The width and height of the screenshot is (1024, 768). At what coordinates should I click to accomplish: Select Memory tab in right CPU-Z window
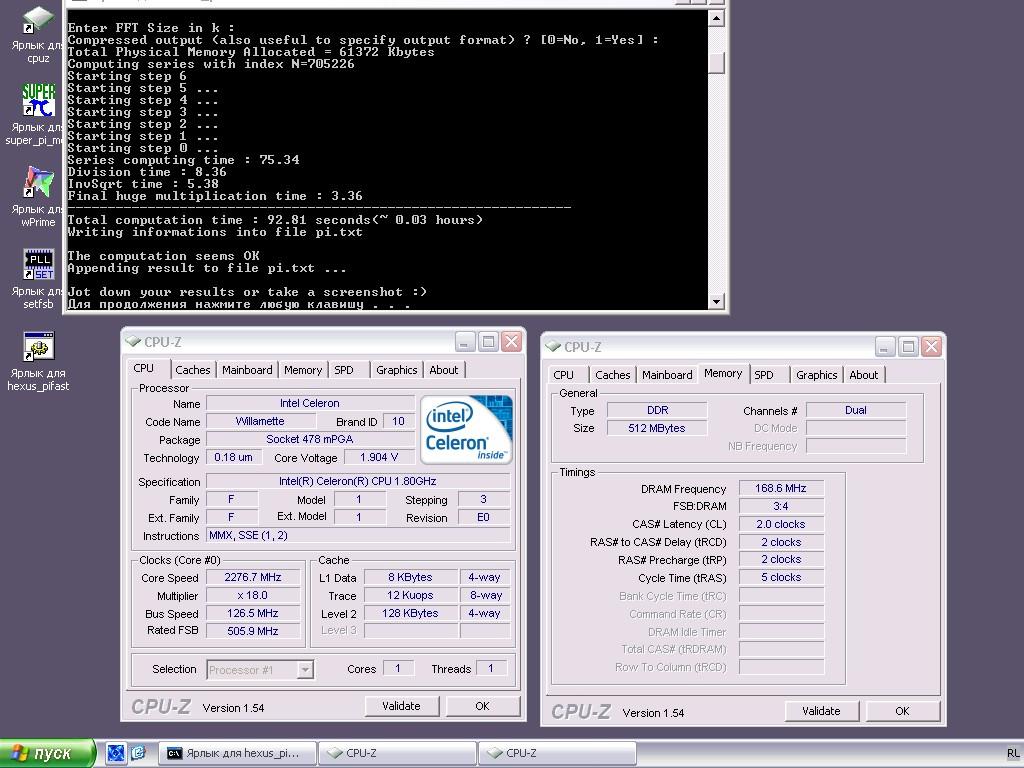click(x=723, y=374)
